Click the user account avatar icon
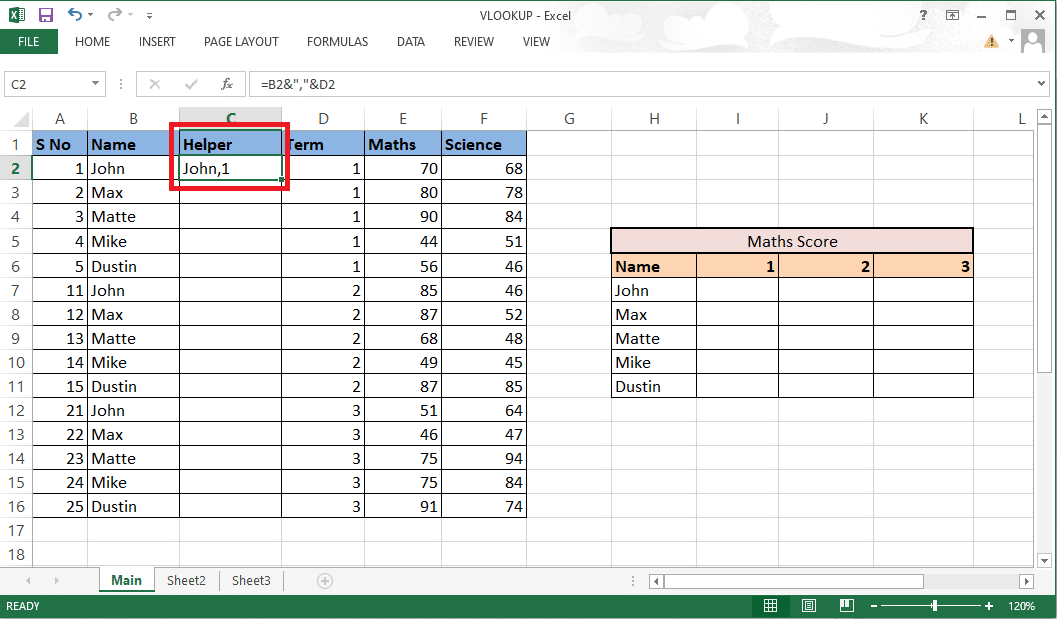Image resolution: width=1057 pixels, height=619 pixels. (x=1033, y=41)
